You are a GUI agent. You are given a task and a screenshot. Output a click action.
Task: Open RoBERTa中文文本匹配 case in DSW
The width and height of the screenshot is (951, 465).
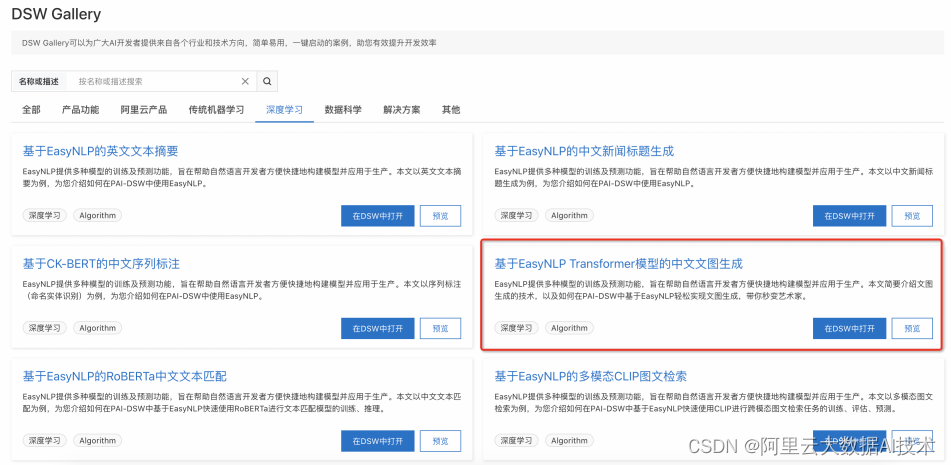(x=378, y=441)
